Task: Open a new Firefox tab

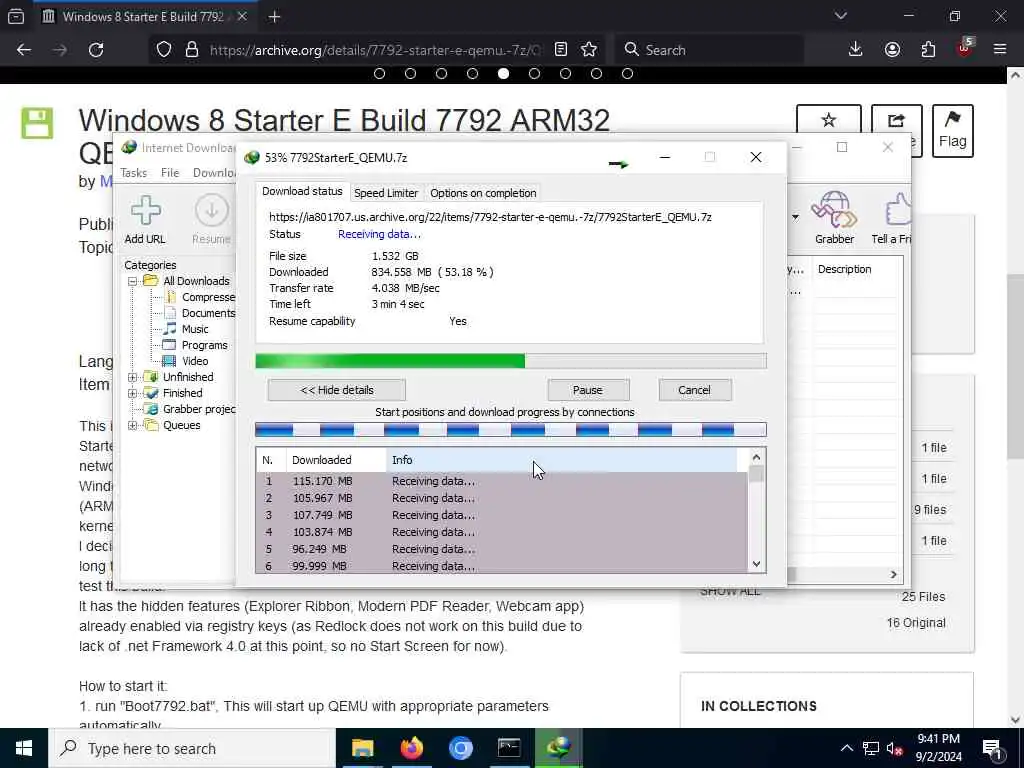Action: 274,16
